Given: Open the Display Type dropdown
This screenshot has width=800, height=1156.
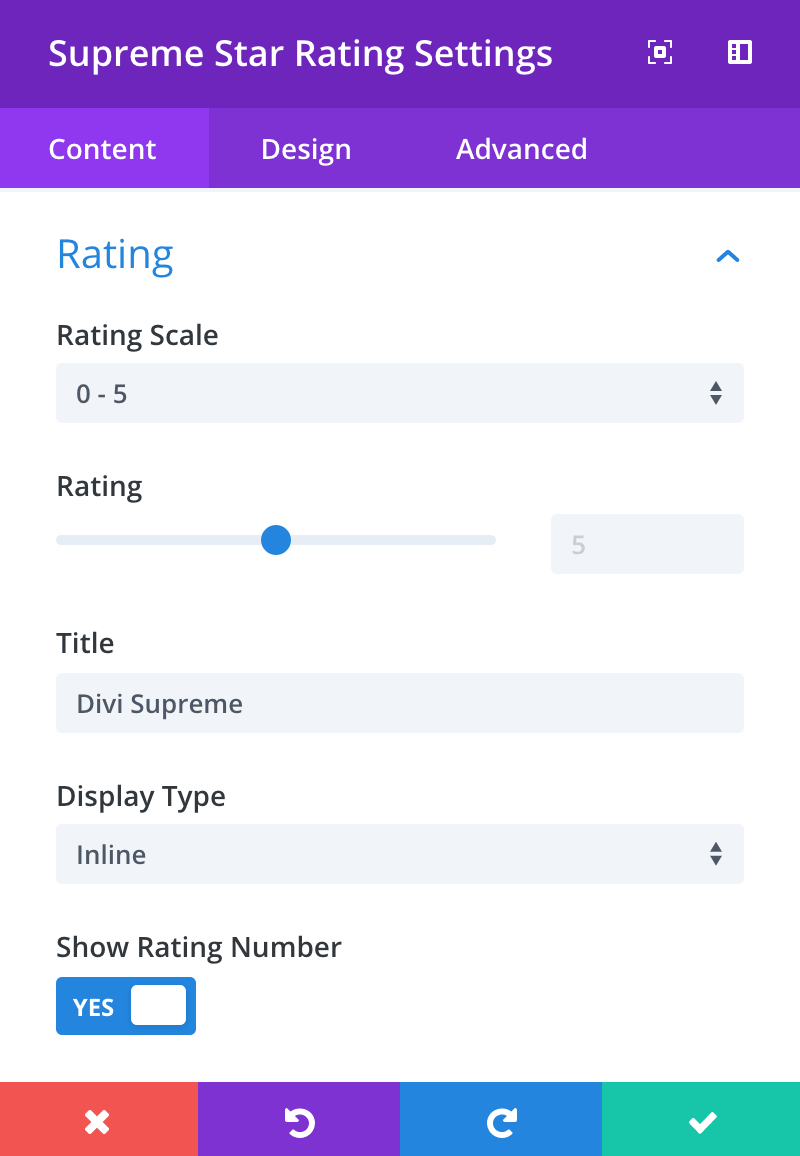Looking at the screenshot, I should coord(400,854).
